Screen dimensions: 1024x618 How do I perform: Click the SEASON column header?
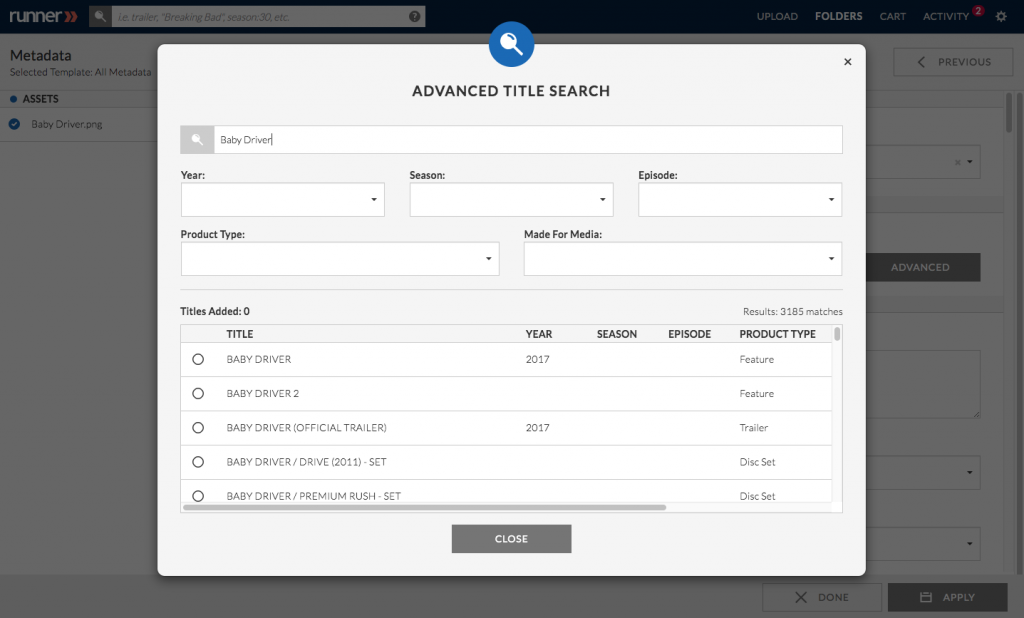pos(616,334)
